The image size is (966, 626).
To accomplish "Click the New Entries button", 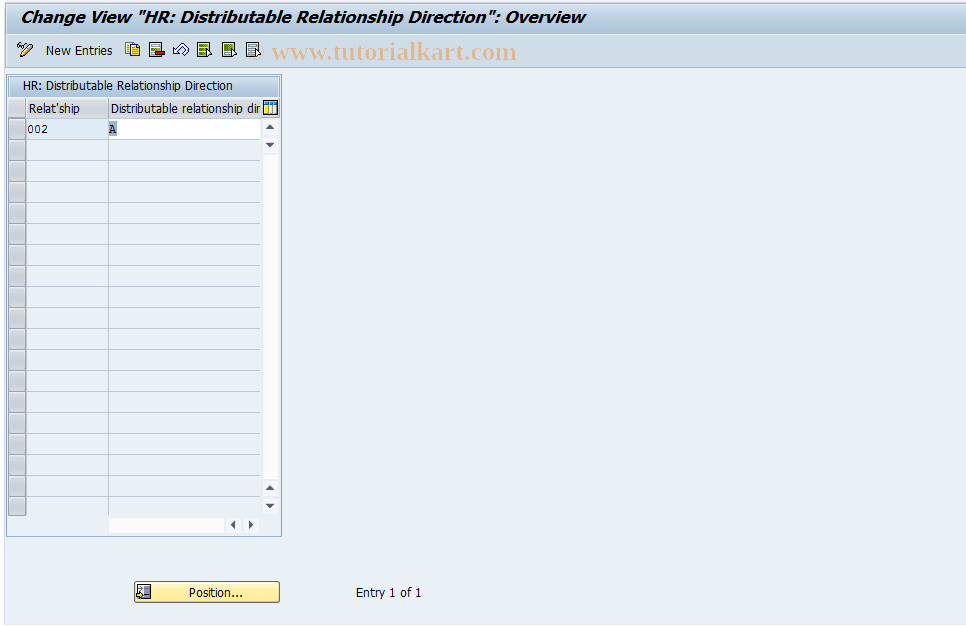I will click(79, 51).
